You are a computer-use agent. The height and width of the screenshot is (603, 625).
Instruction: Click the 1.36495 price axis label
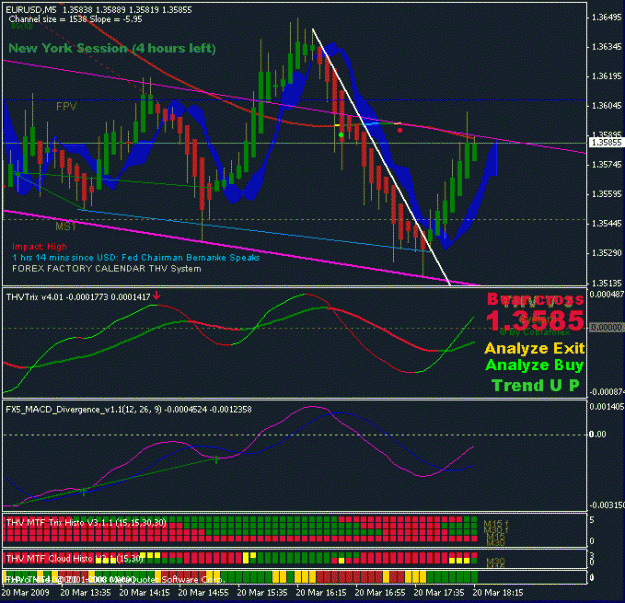tap(607, 17)
